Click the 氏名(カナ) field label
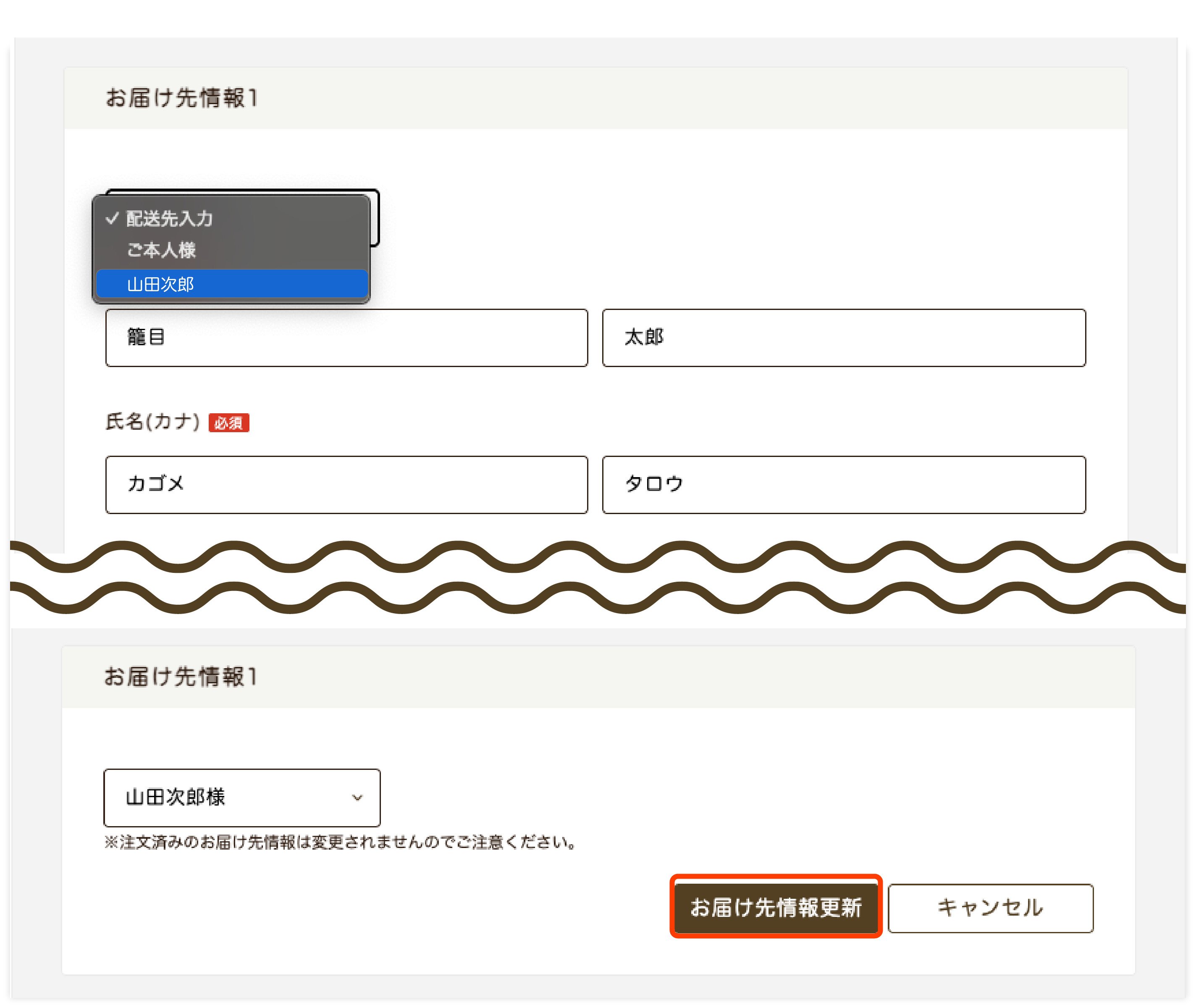The height and width of the screenshot is (1008, 1196). (152, 422)
